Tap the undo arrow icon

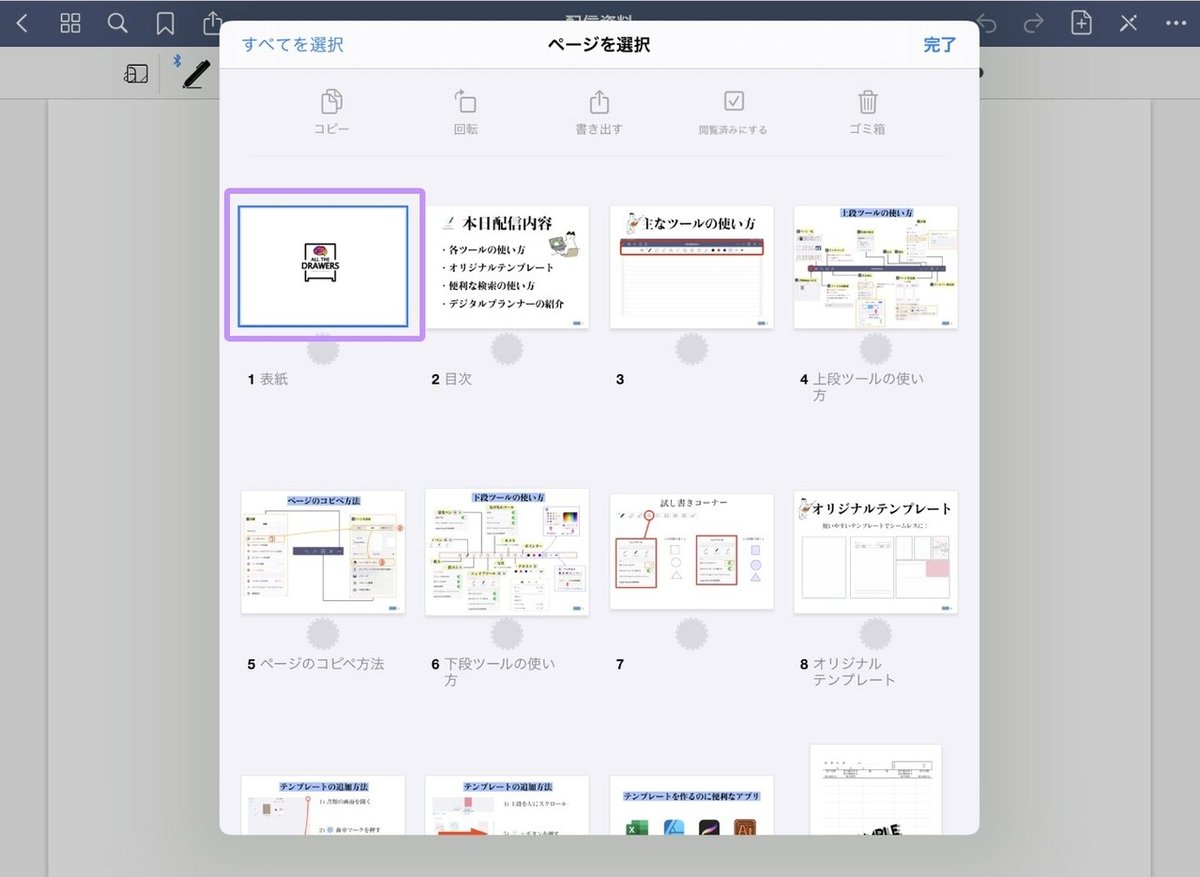987,22
